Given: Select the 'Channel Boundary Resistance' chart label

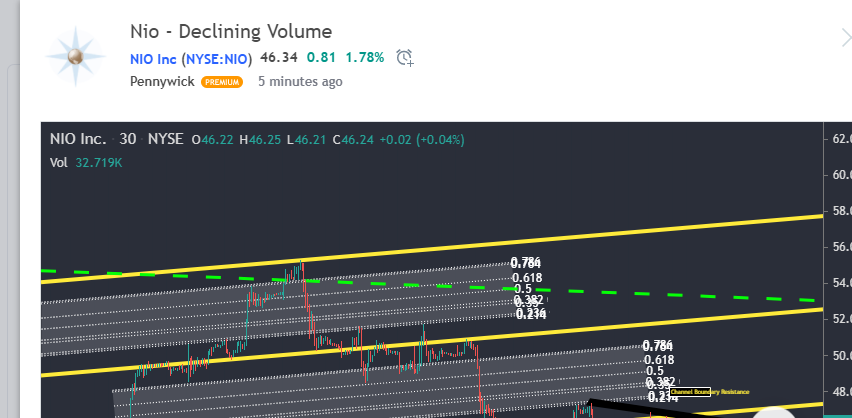Looking at the screenshot, I should point(710,392).
